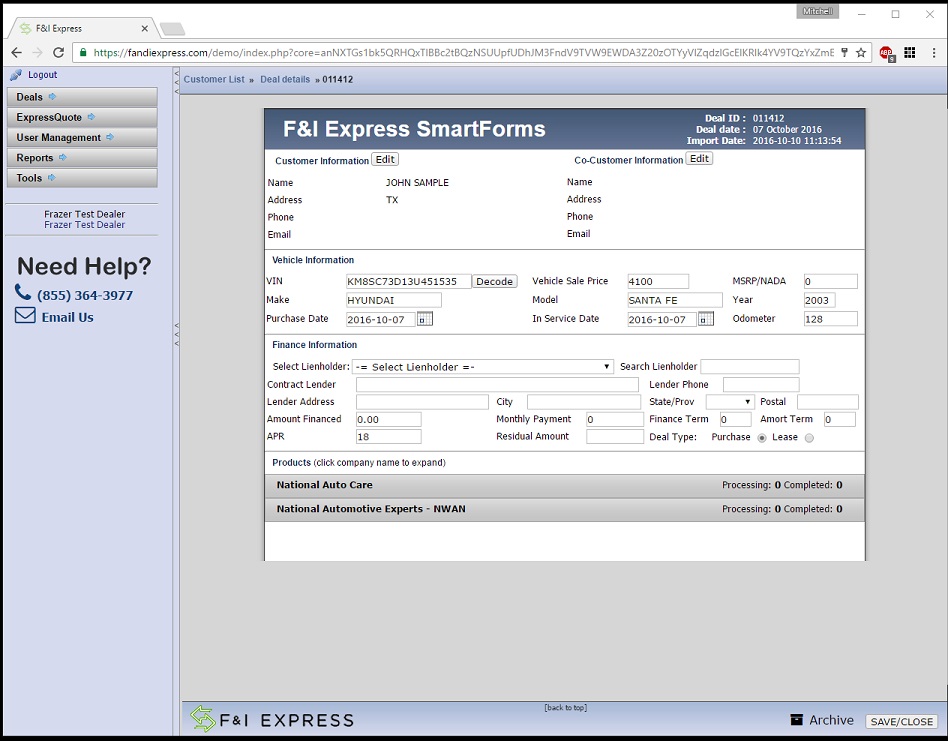Click the Vehicle Sale Price field
This screenshot has height=741, width=948.
pyautogui.click(x=658, y=282)
